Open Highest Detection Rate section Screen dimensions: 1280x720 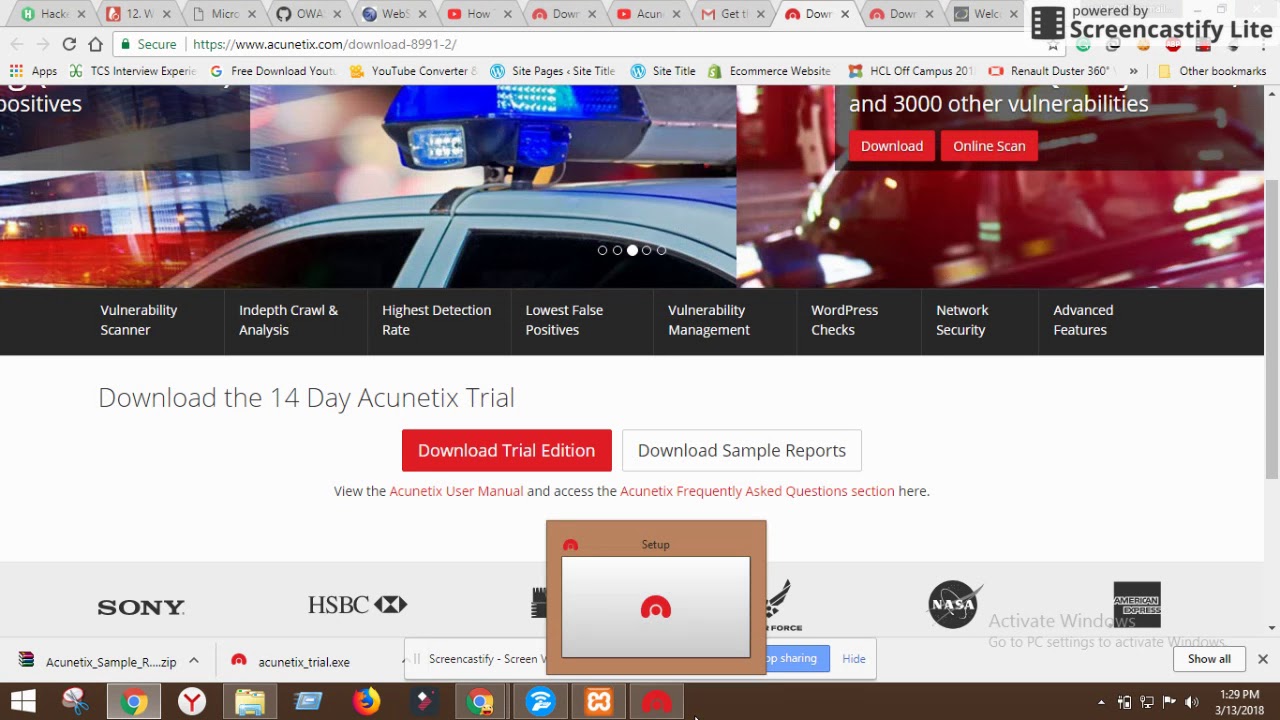[437, 320]
